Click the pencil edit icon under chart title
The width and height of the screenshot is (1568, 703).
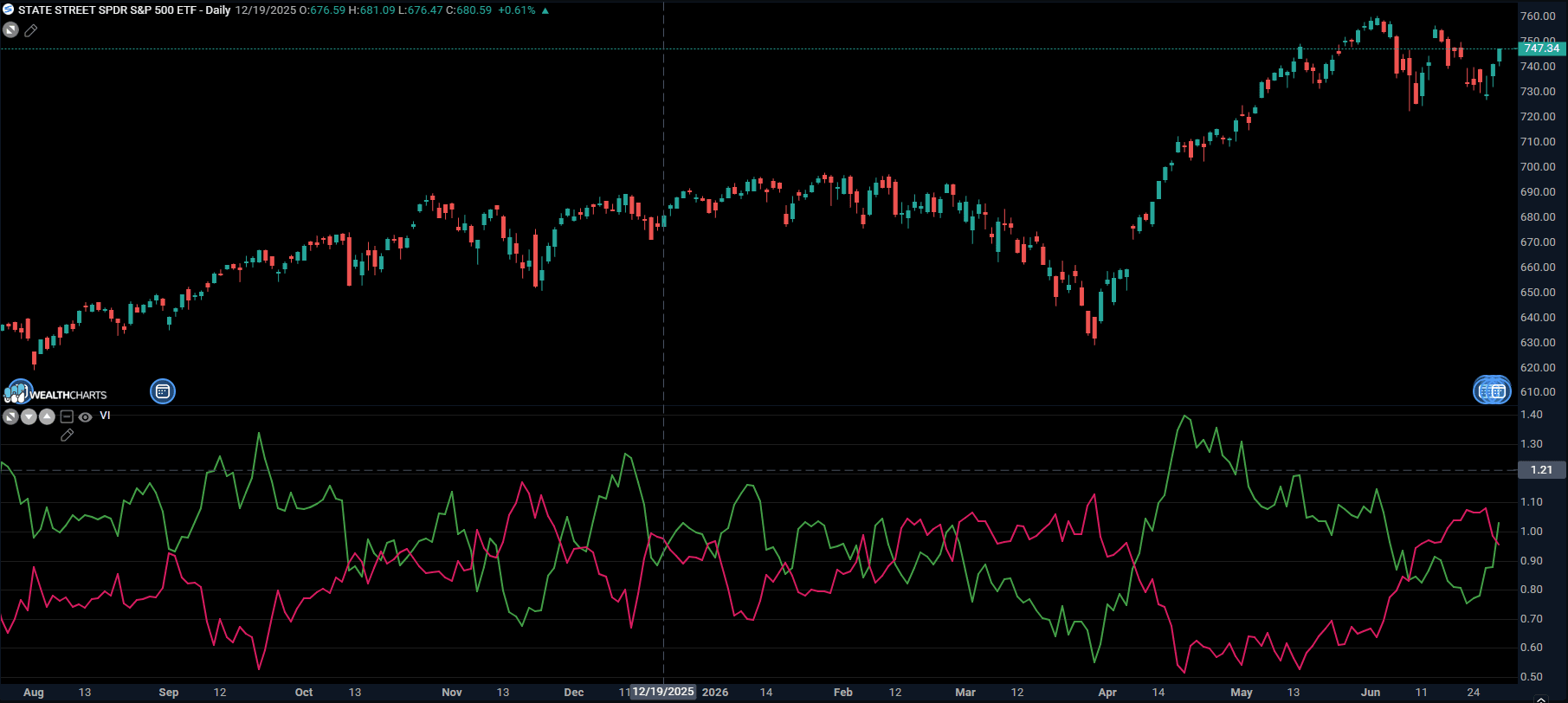click(x=30, y=30)
